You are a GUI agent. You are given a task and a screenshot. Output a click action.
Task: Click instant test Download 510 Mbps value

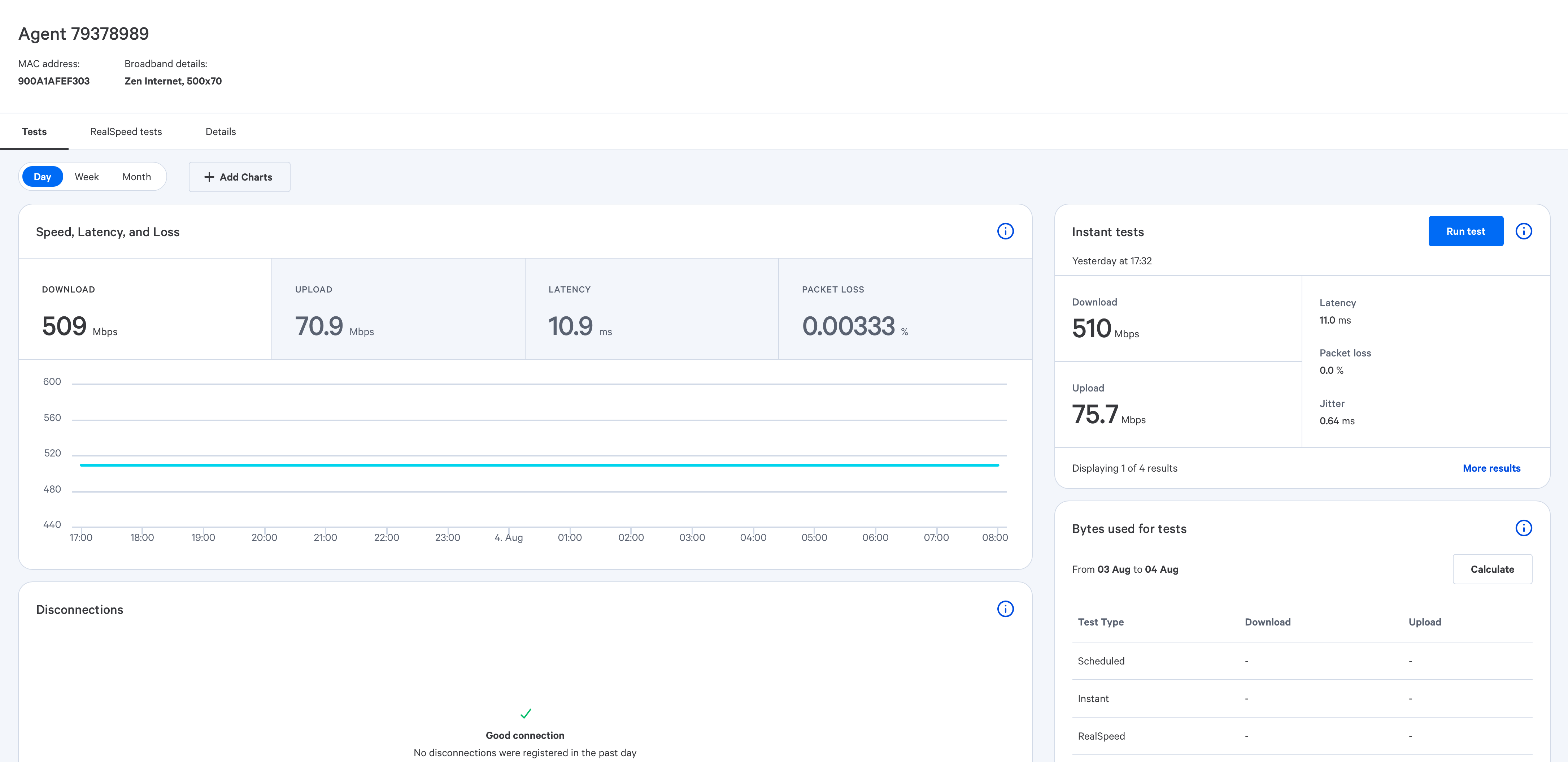pos(1105,329)
